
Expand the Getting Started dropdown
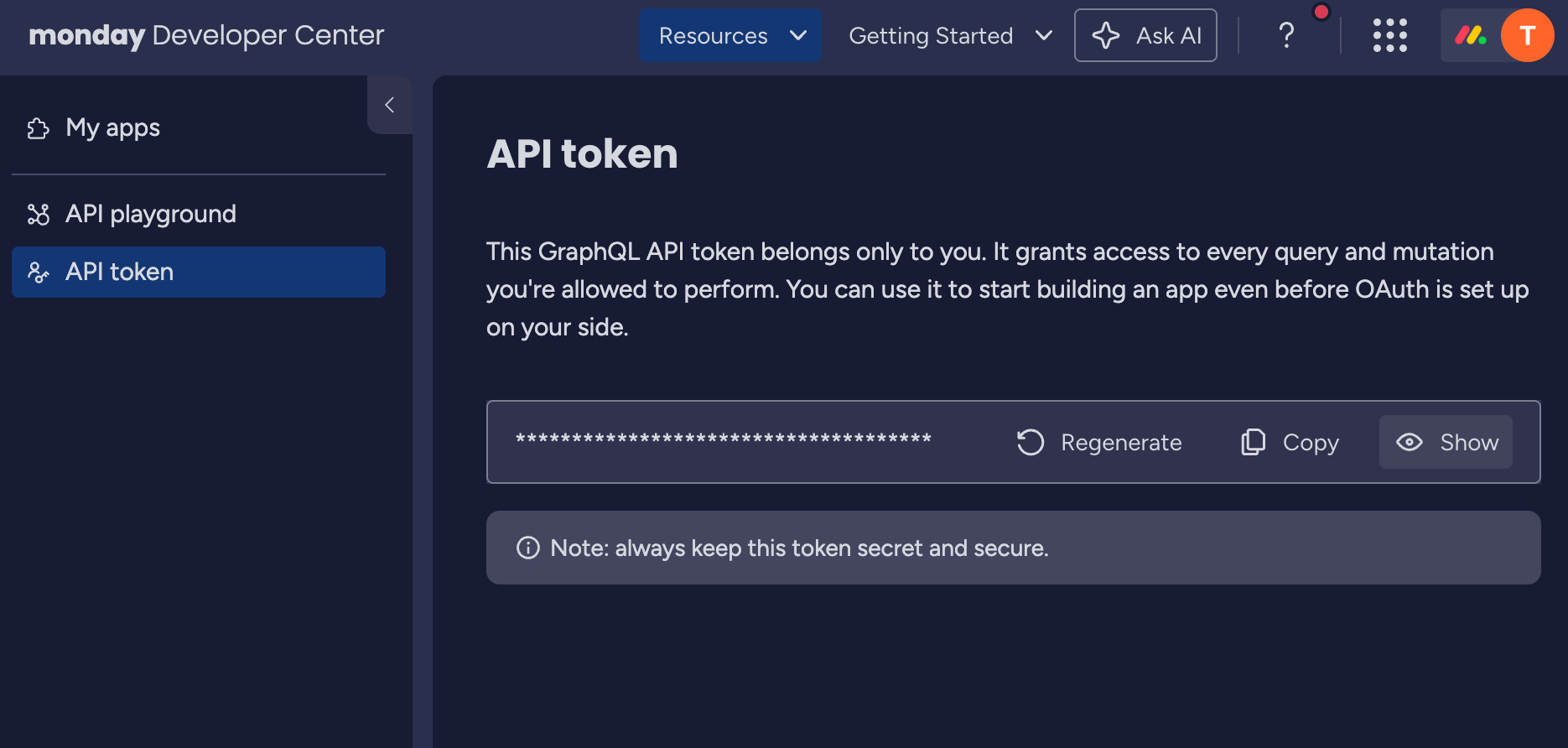tap(950, 35)
